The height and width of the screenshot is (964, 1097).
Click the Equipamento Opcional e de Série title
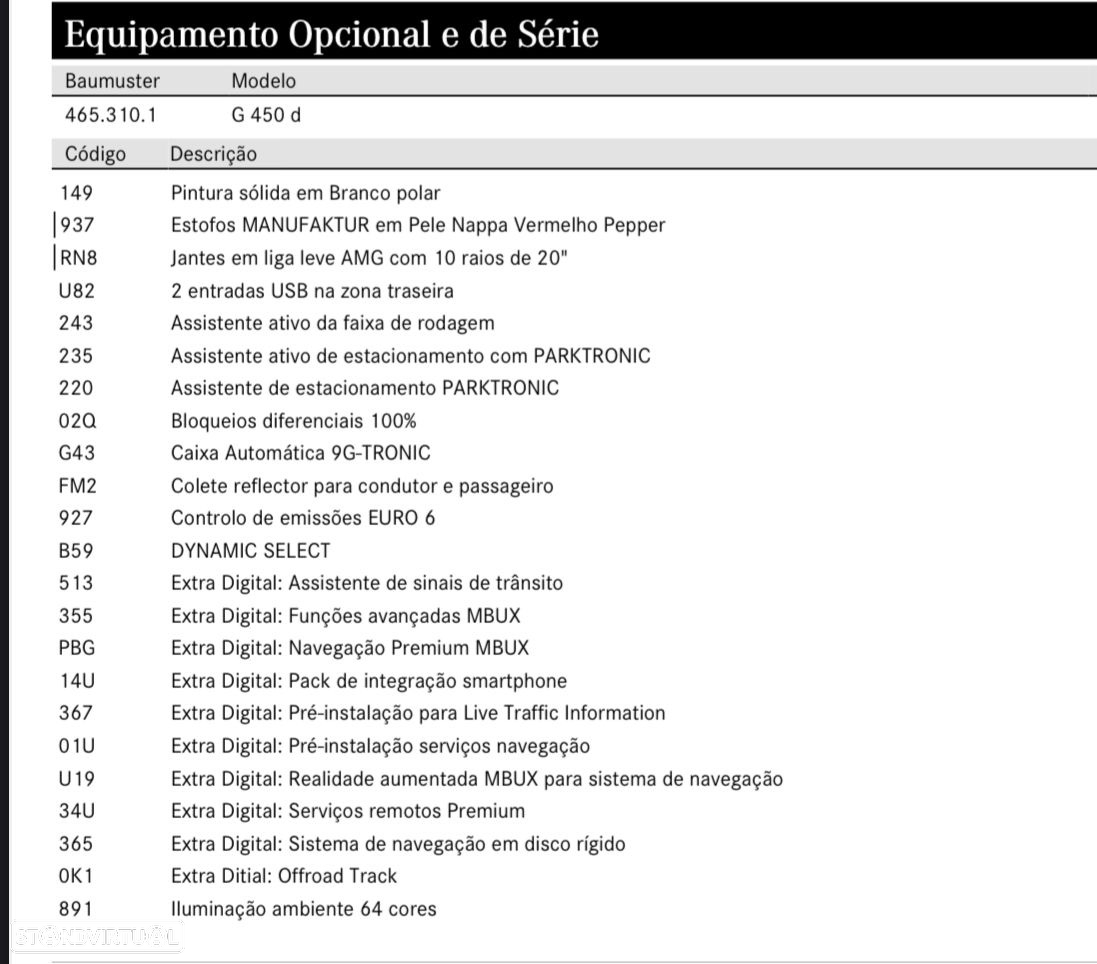click(332, 34)
